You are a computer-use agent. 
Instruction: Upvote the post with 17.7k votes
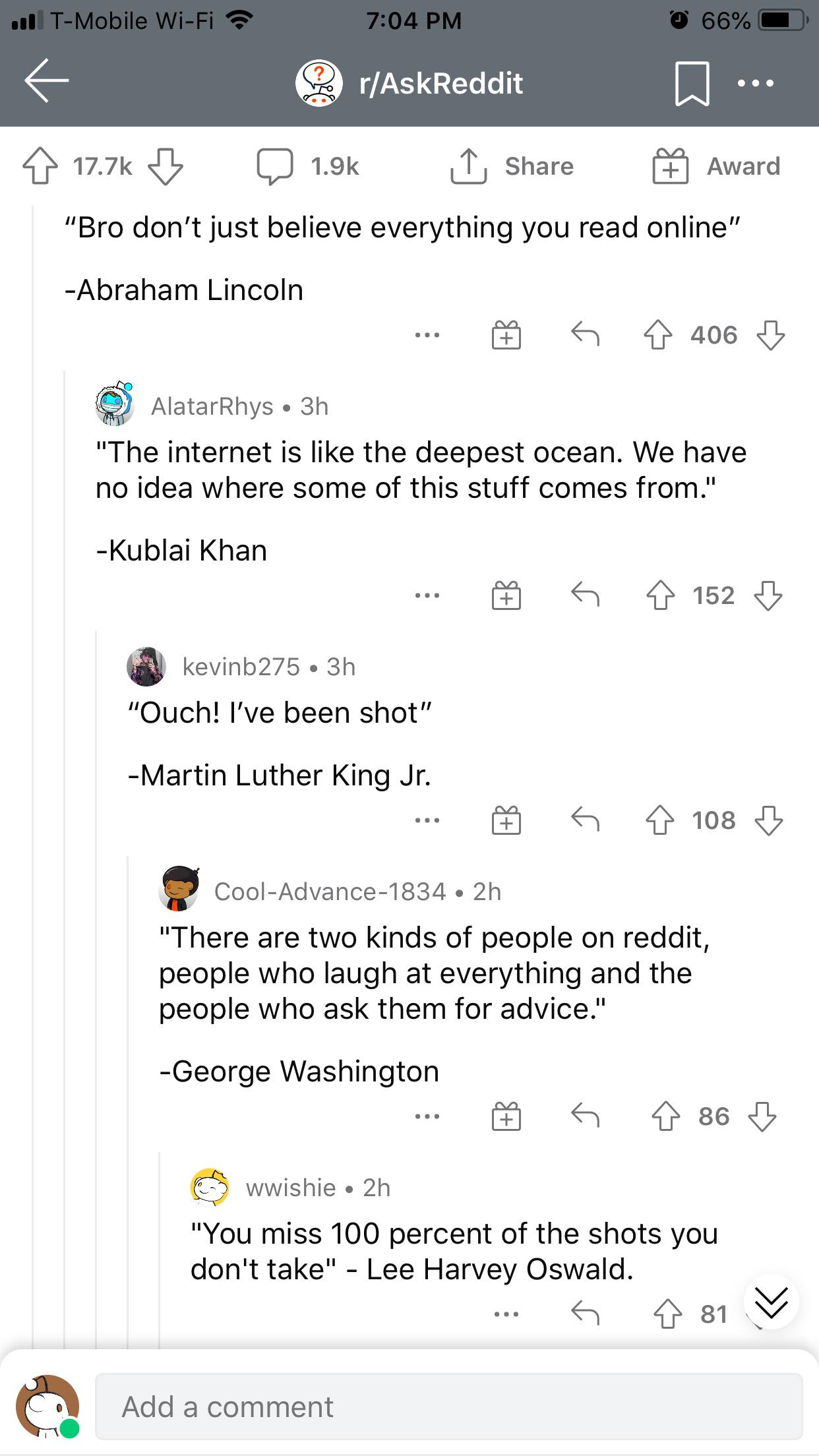(40, 166)
